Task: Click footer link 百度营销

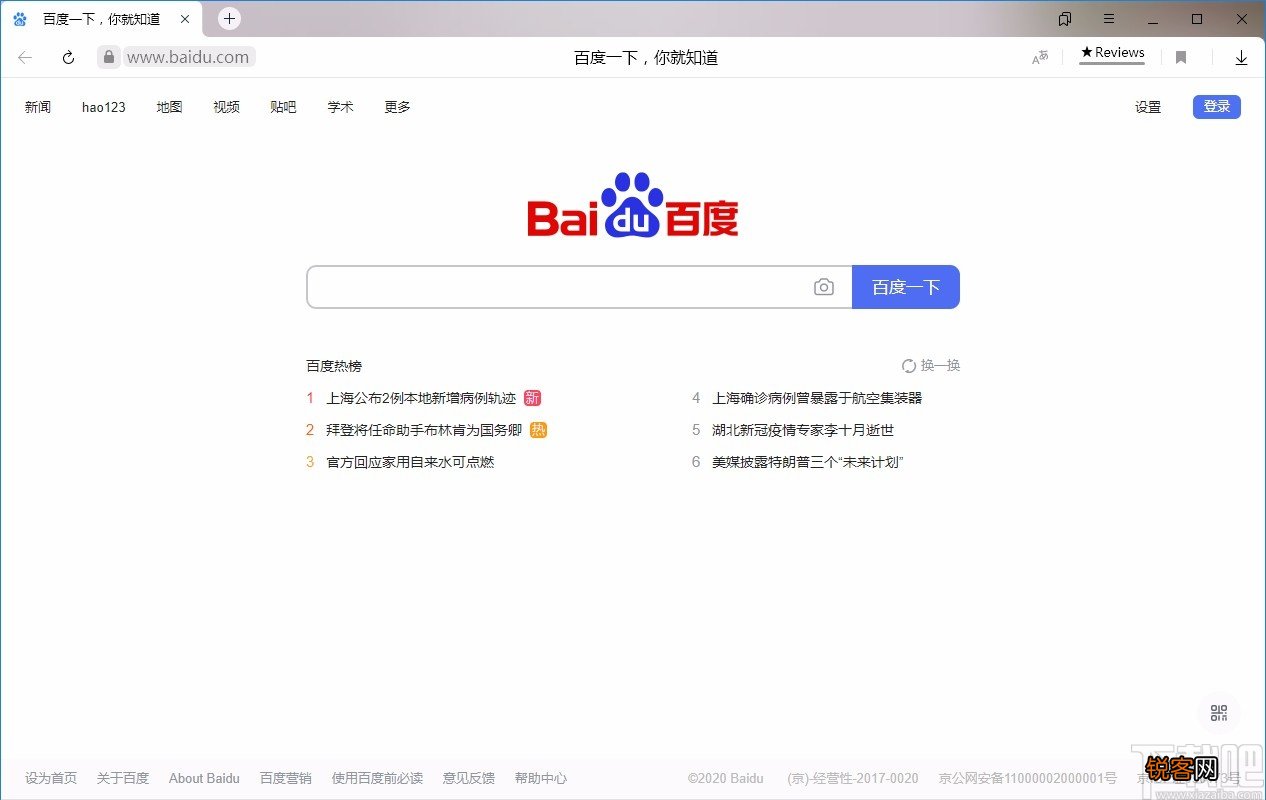Action: (x=286, y=778)
